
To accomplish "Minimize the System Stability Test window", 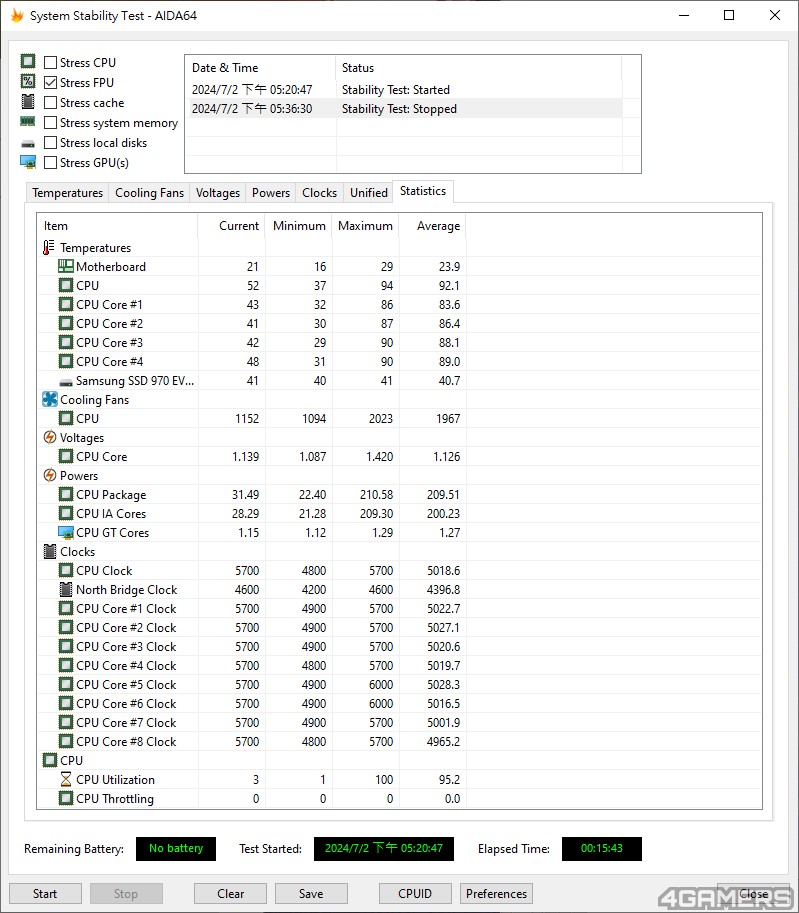I will pos(684,15).
